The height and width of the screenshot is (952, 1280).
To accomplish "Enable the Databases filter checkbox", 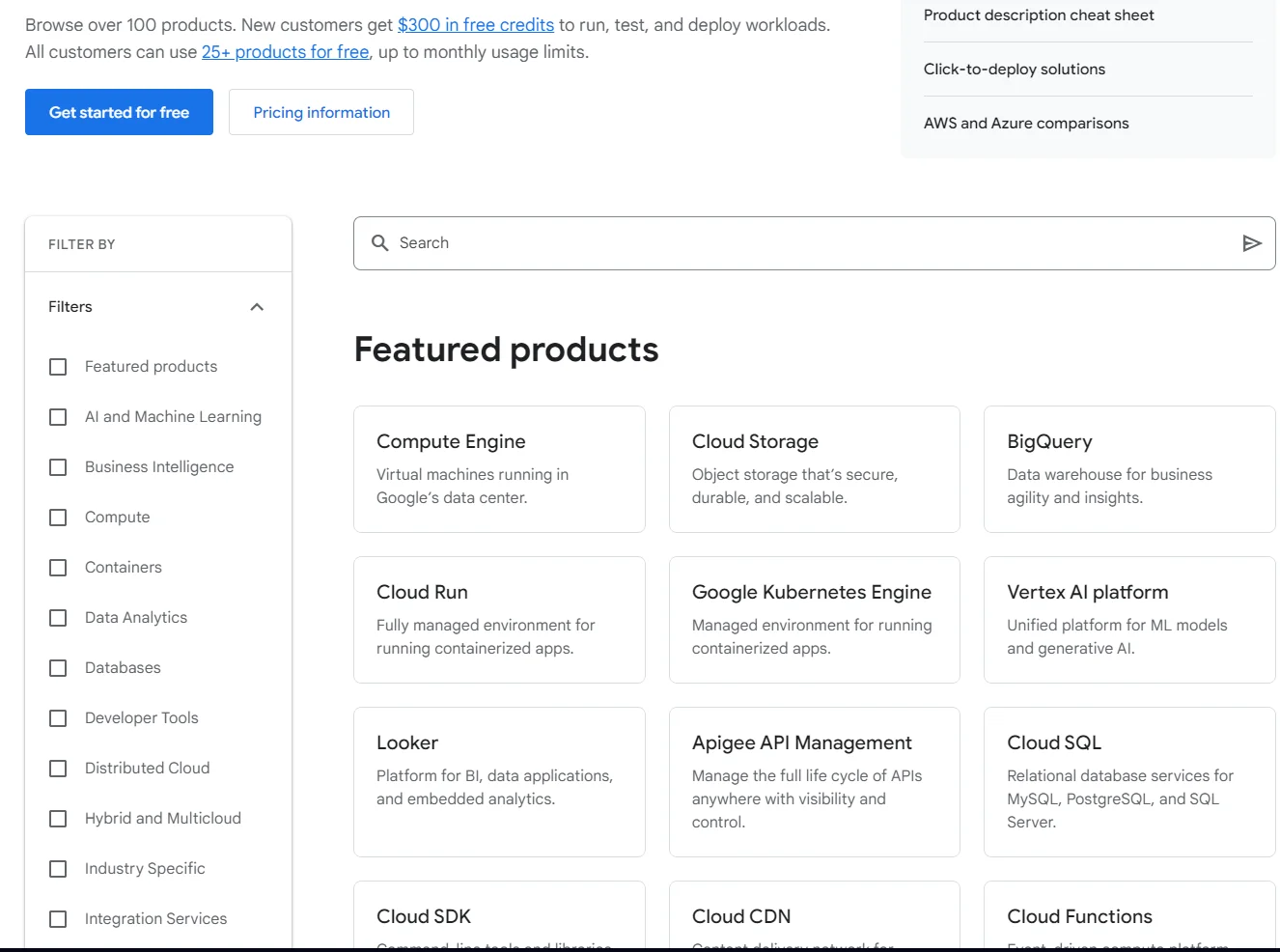I will click(x=58, y=668).
